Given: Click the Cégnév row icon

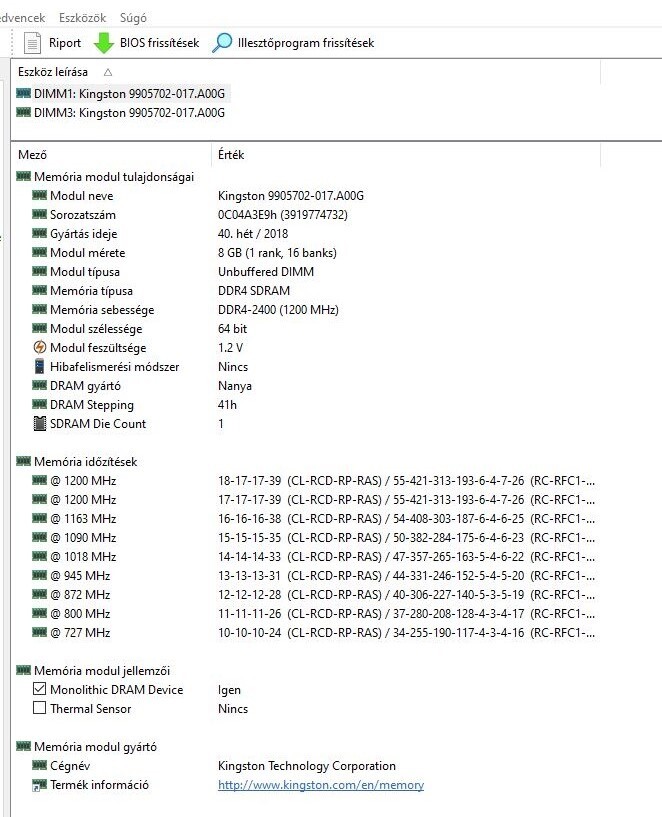Looking at the screenshot, I should click(x=40, y=765).
